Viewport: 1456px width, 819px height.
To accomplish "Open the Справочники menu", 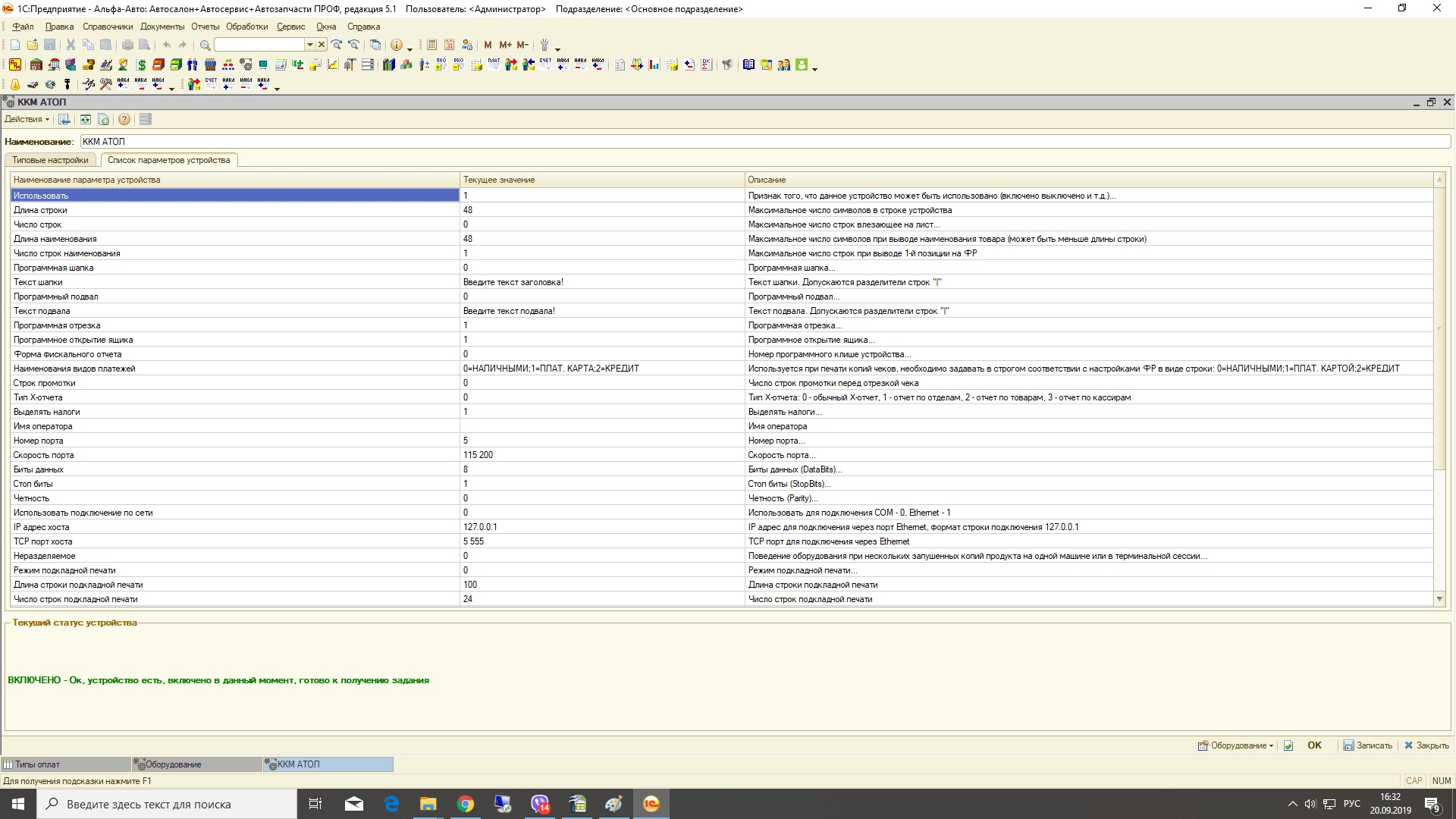I will point(108,27).
